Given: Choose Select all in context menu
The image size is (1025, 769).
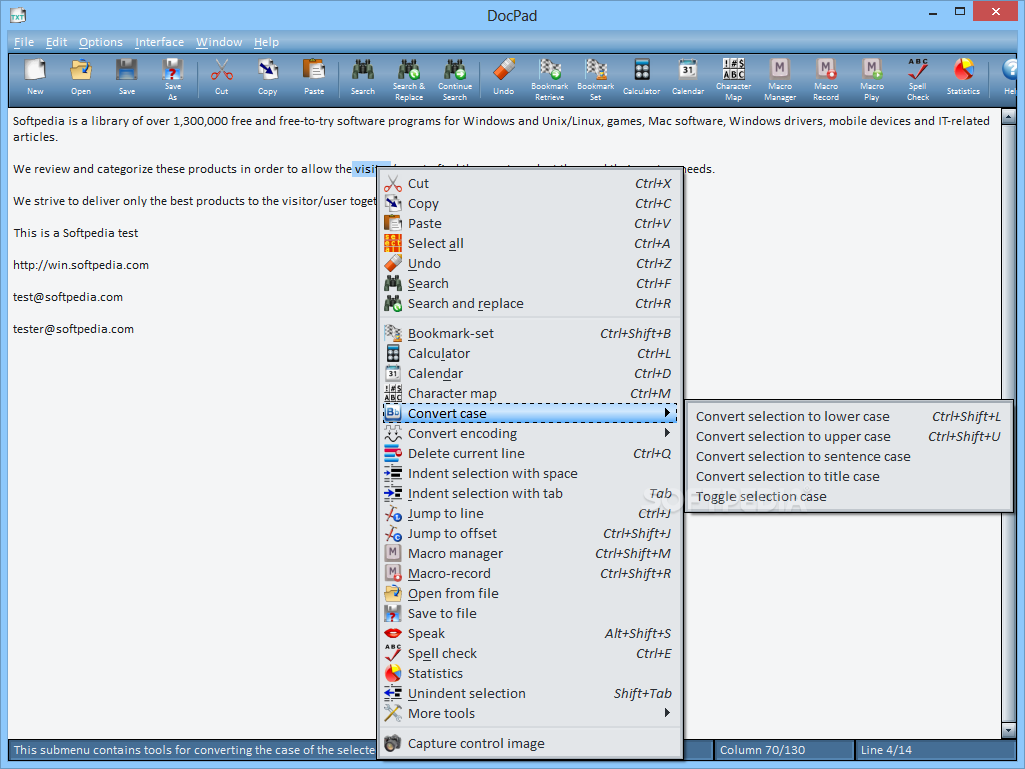Looking at the screenshot, I should click(x=529, y=243).
